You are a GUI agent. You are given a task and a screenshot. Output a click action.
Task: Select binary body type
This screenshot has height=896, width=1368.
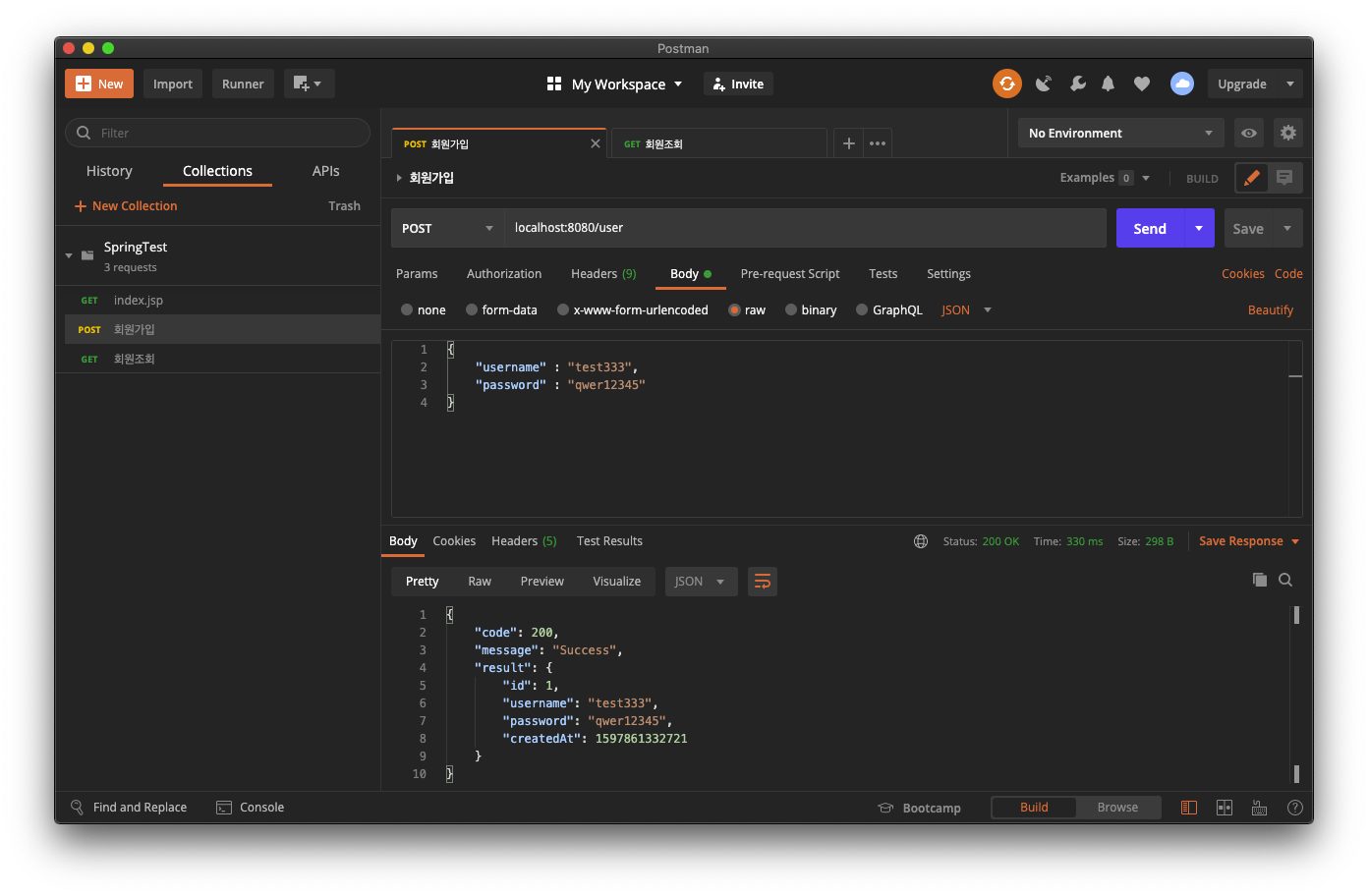[811, 309]
